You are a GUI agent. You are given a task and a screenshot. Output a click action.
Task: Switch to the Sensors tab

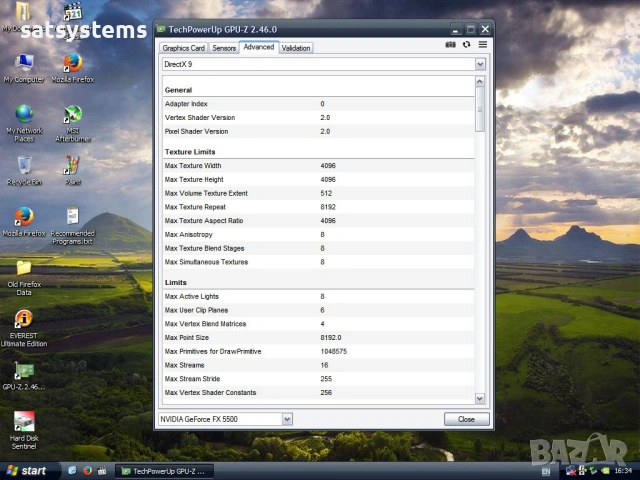click(x=224, y=48)
